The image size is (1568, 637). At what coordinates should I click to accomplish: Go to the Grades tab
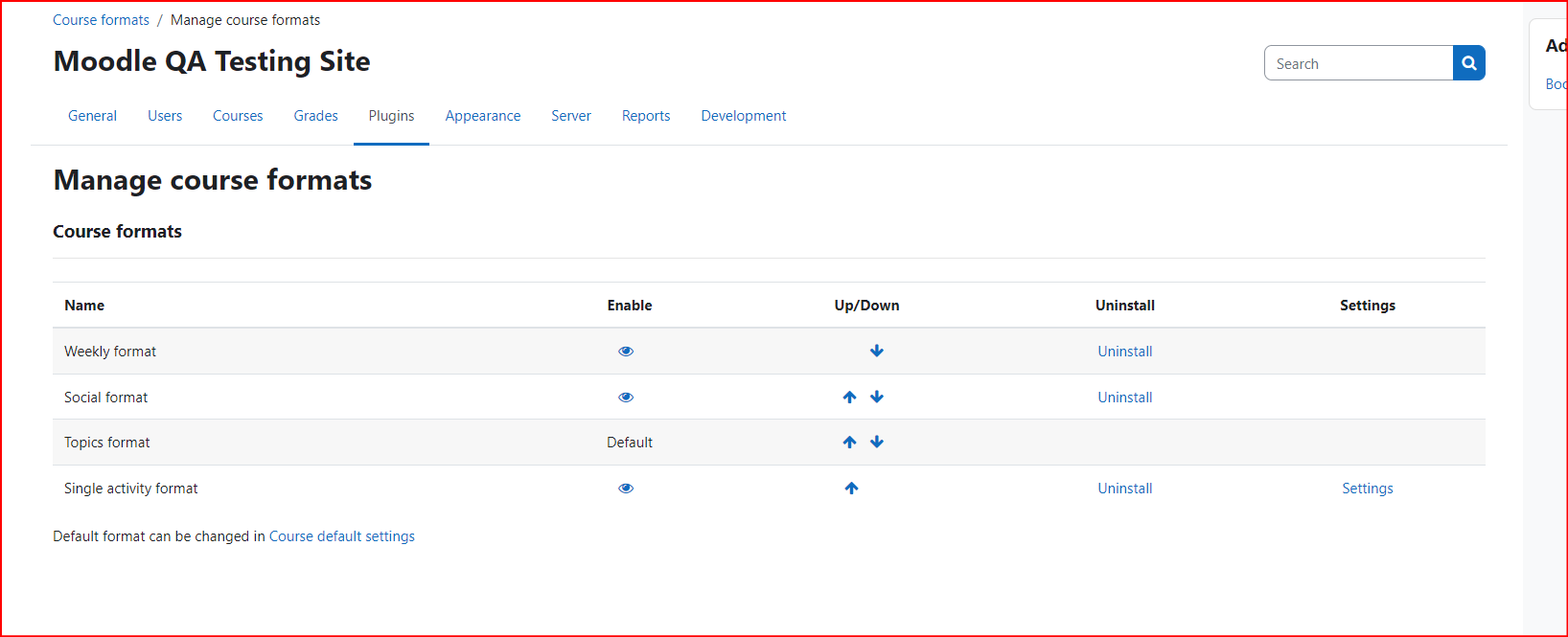pyautogui.click(x=315, y=116)
